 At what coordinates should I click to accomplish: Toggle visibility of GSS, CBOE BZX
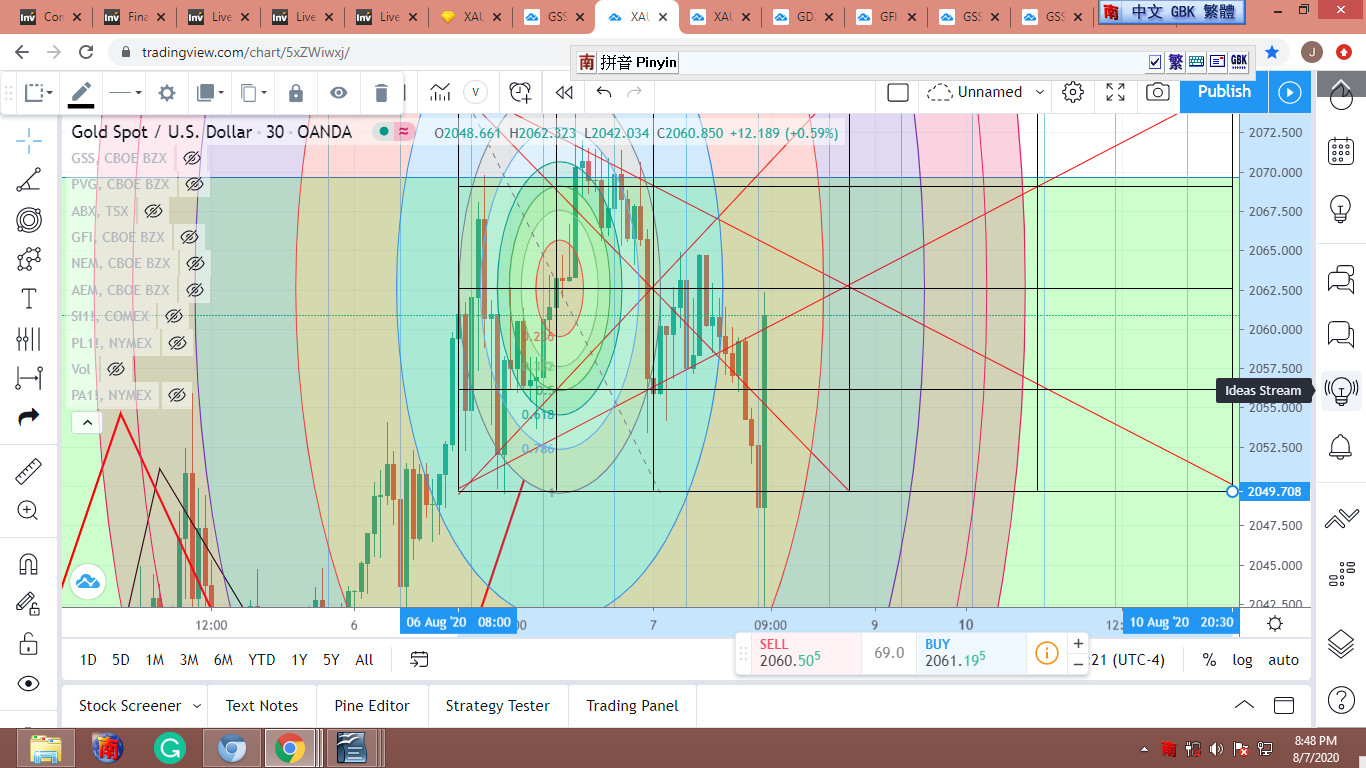click(191, 158)
